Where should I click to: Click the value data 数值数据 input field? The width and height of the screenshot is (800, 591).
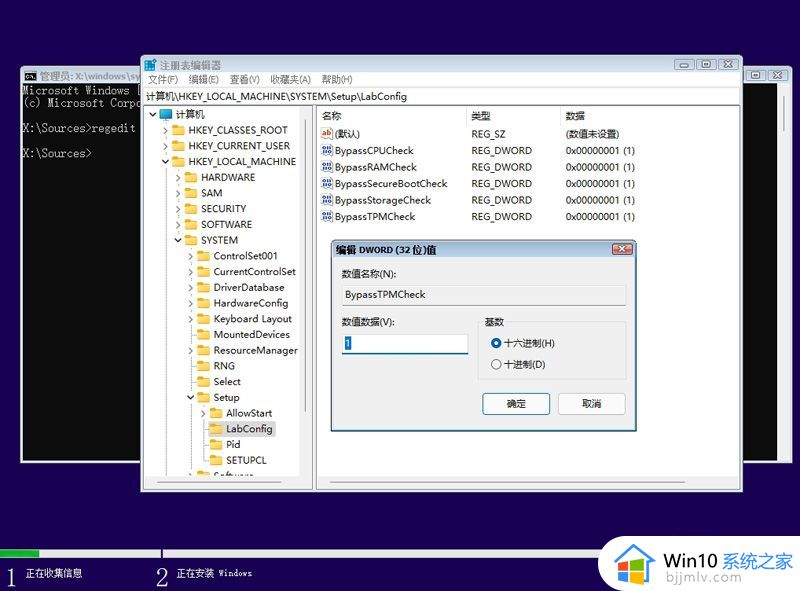[405, 343]
